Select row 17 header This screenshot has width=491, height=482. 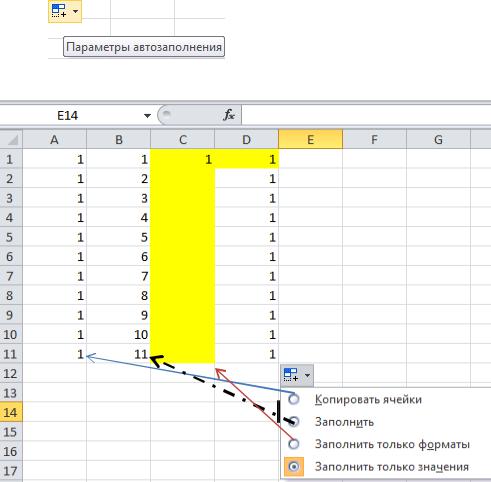pyautogui.click(x=10, y=471)
